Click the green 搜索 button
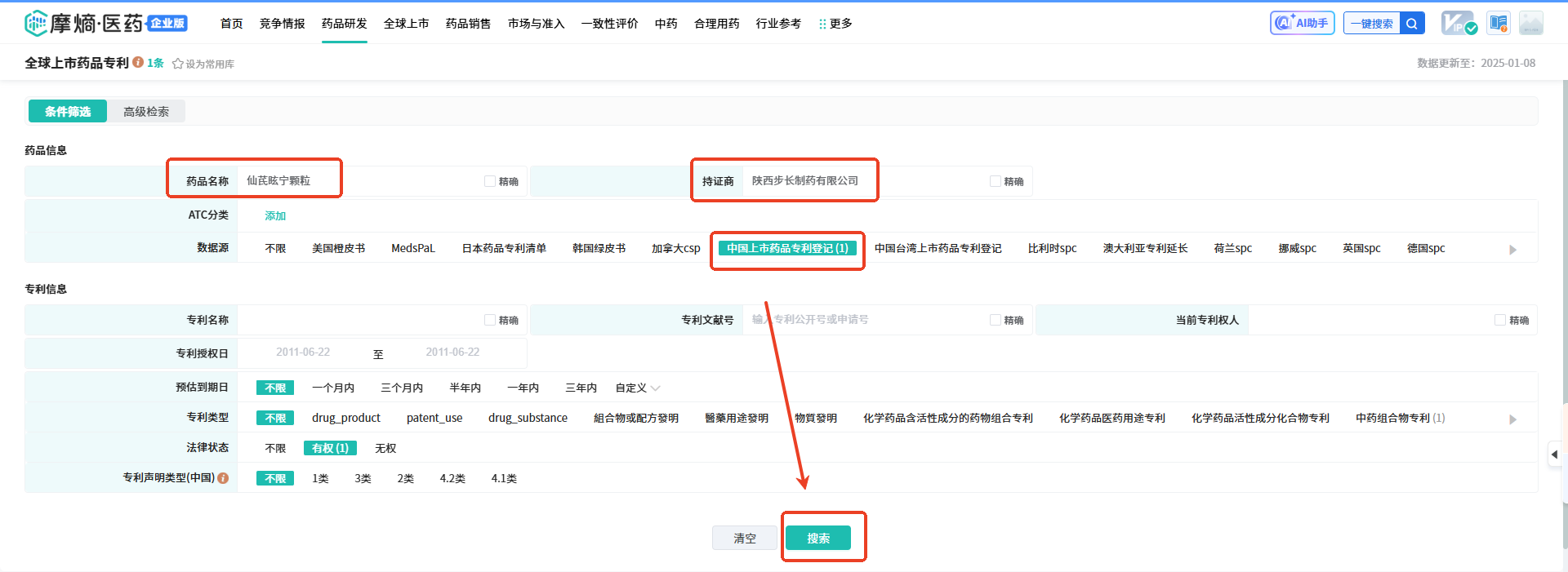 tap(818, 538)
